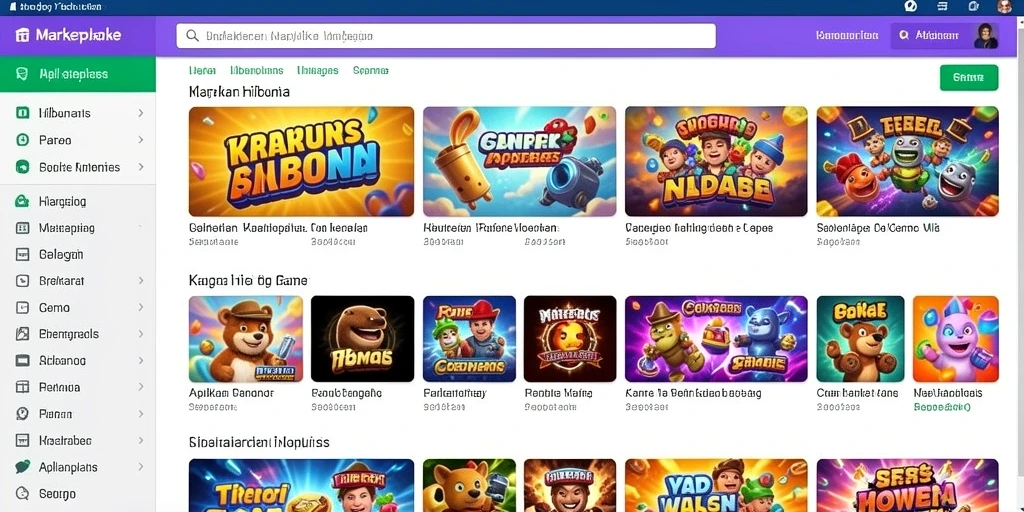Open the user avatar in purple header
Screen dimensions: 1024x512
coord(985,36)
